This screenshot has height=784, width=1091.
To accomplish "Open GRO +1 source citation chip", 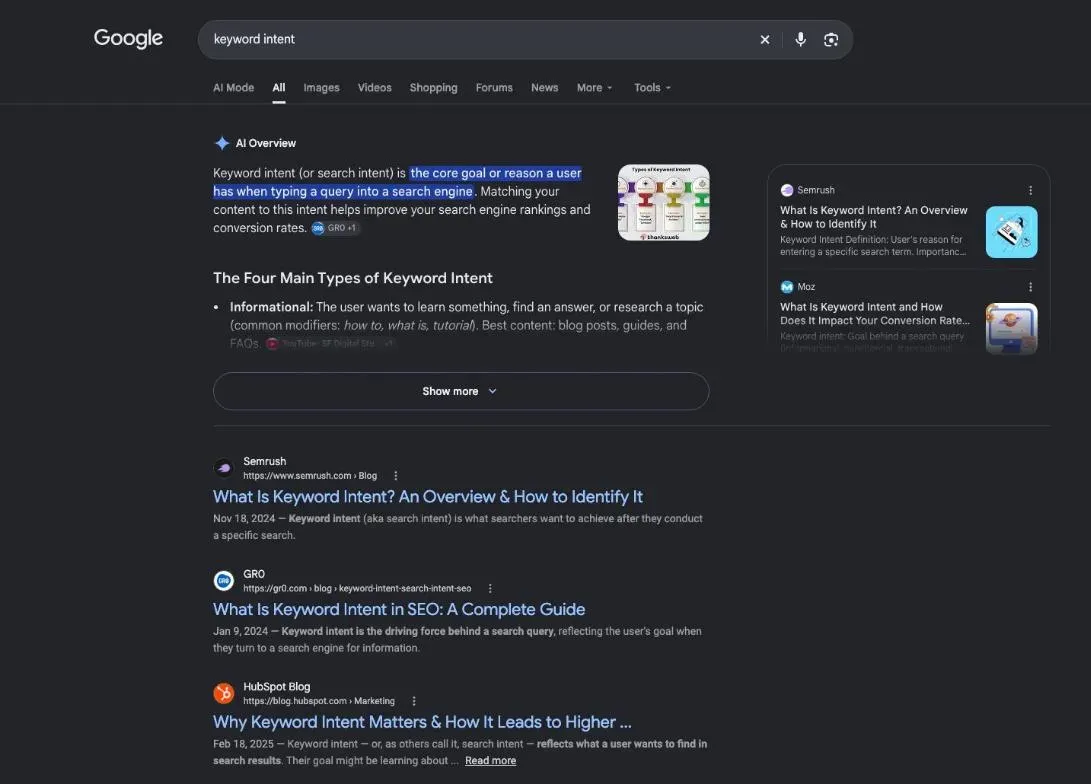I will coord(335,228).
